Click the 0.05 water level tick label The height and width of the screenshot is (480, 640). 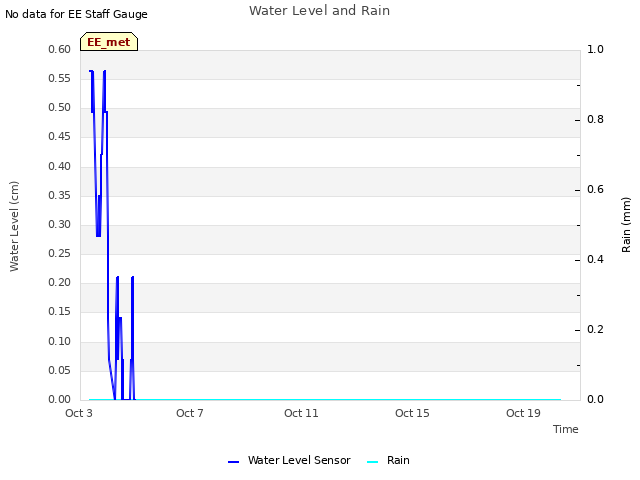60,370
